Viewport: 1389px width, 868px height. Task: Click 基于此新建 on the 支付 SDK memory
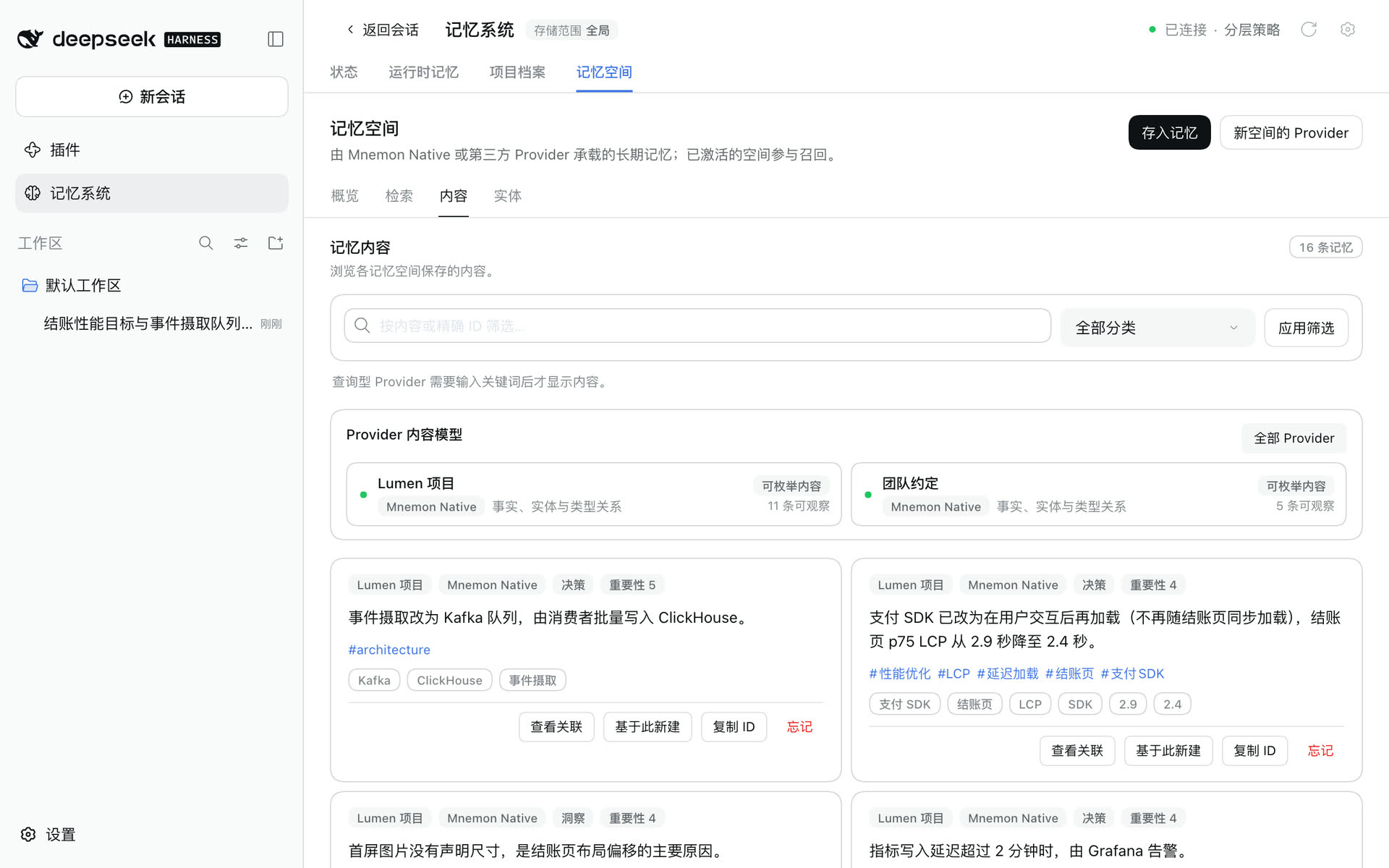[1168, 751]
